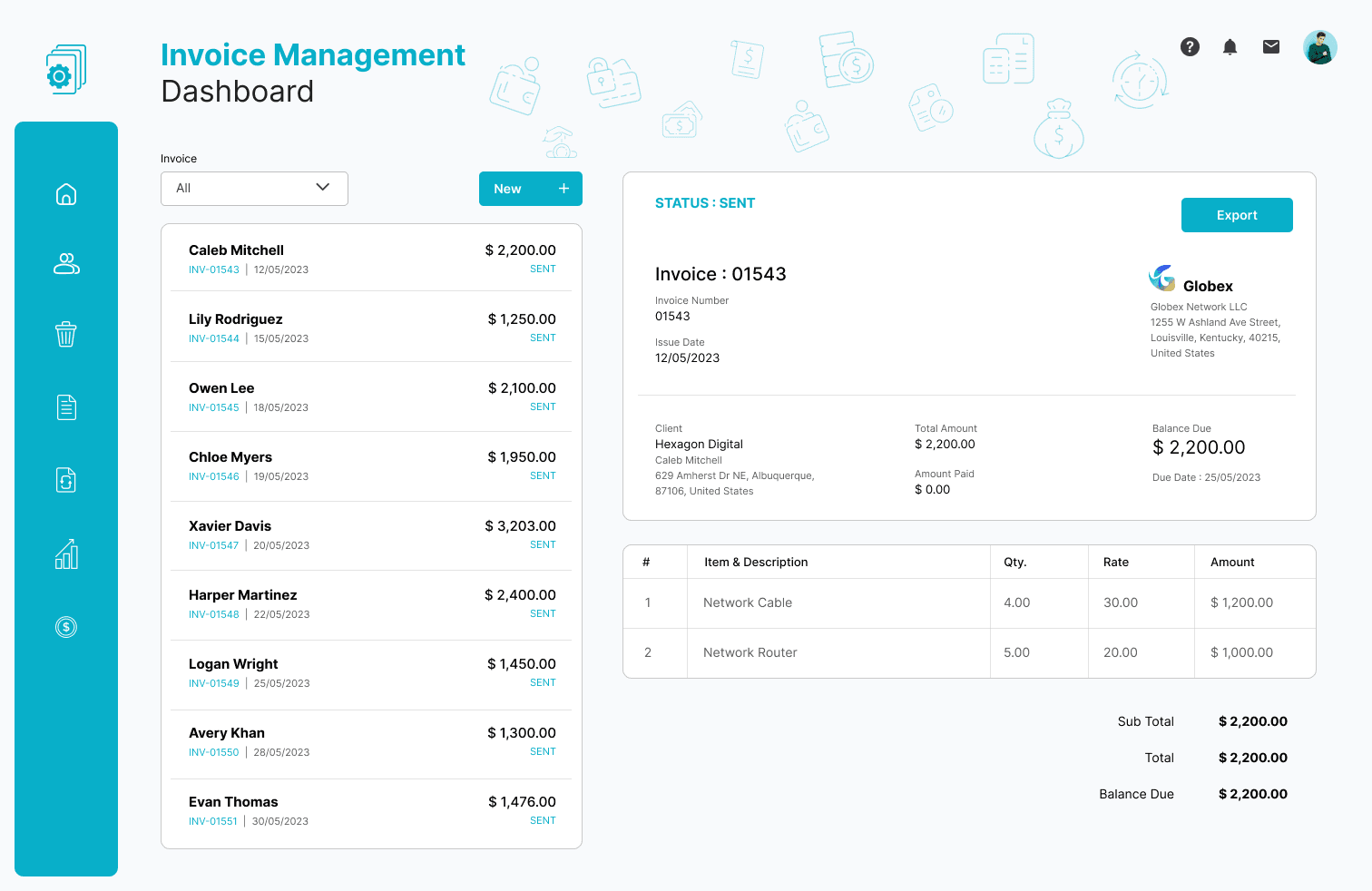1372x891 pixels.
Task: Open messages with the envelope icon
Action: [x=1271, y=46]
